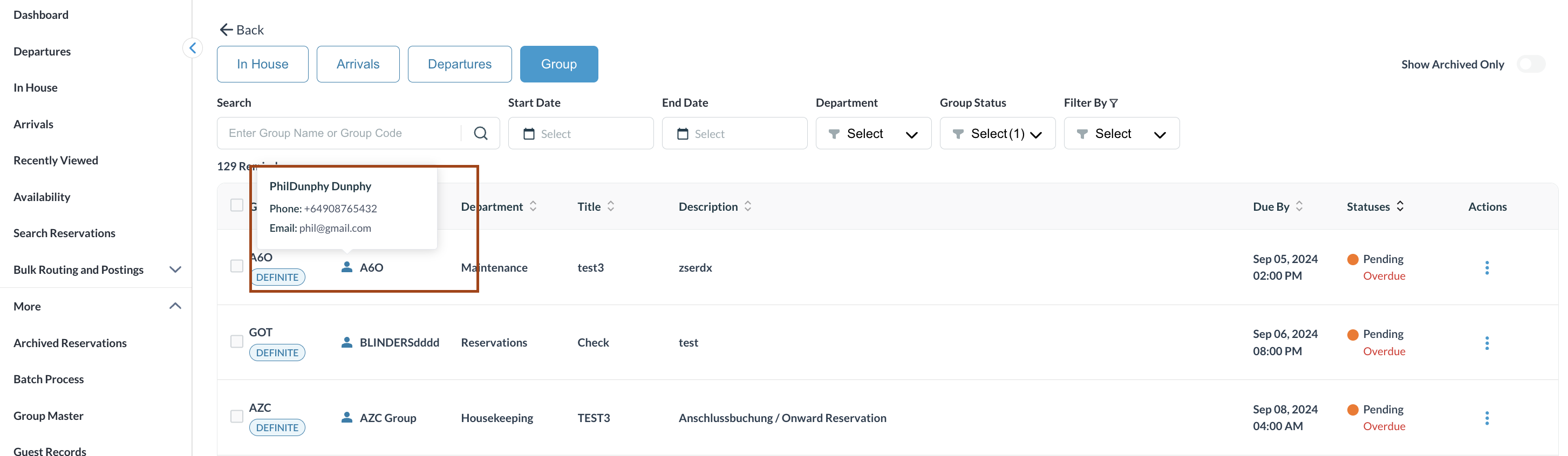The image size is (1568, 456).
Task: Check the GOT group row checkbox
Action: (237, 342)
